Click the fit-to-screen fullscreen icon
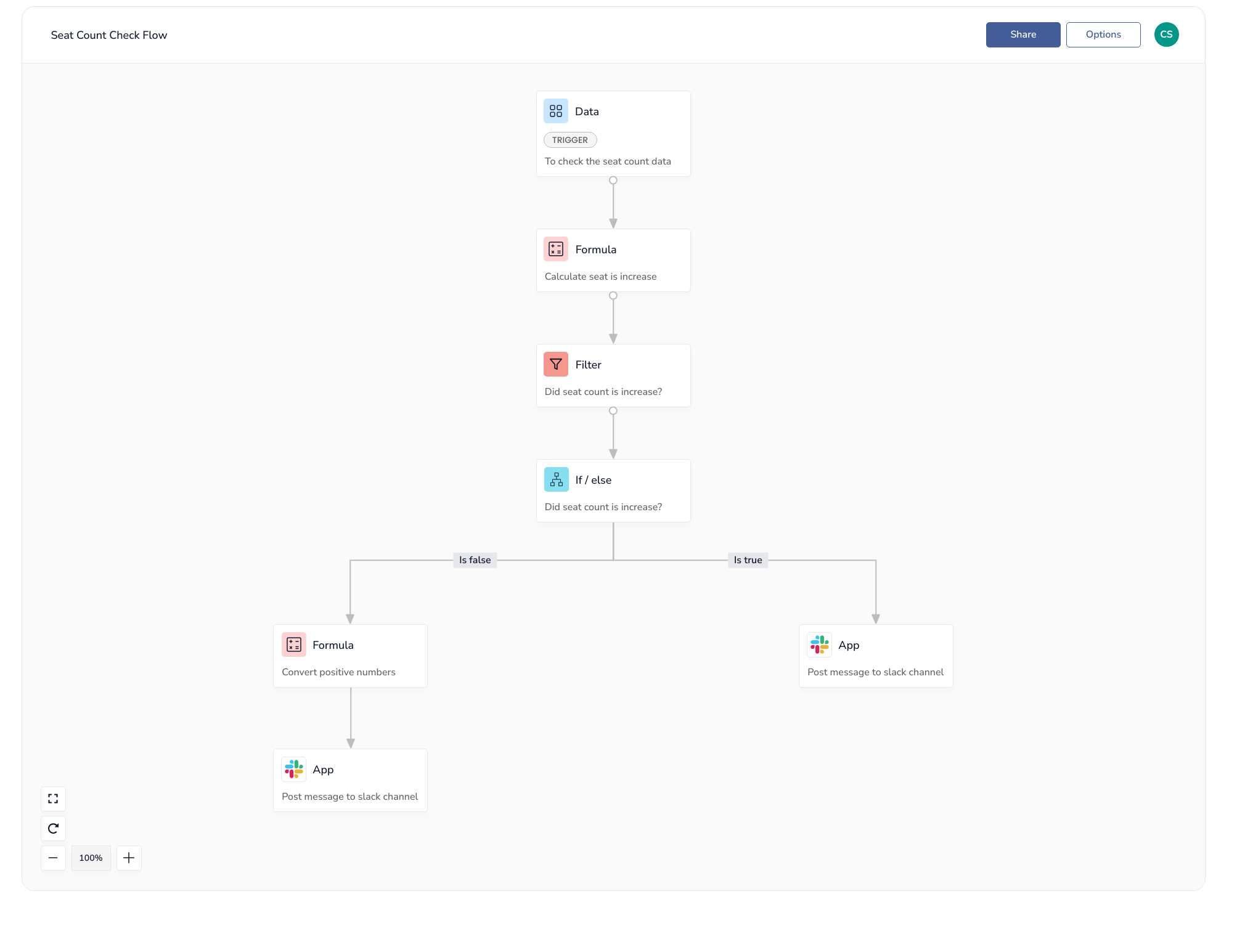The image size is (1245, 952). pyautogui.click(x=53, y=799)
